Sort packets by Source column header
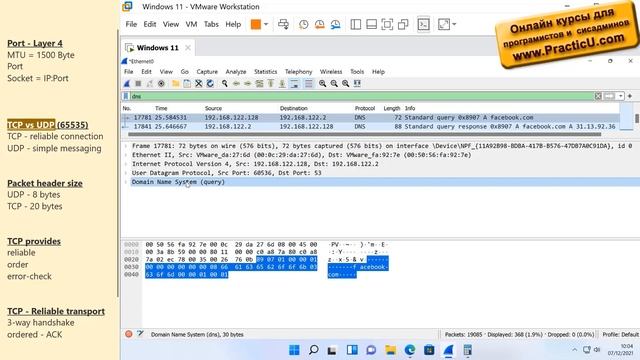 pos(213,108)
